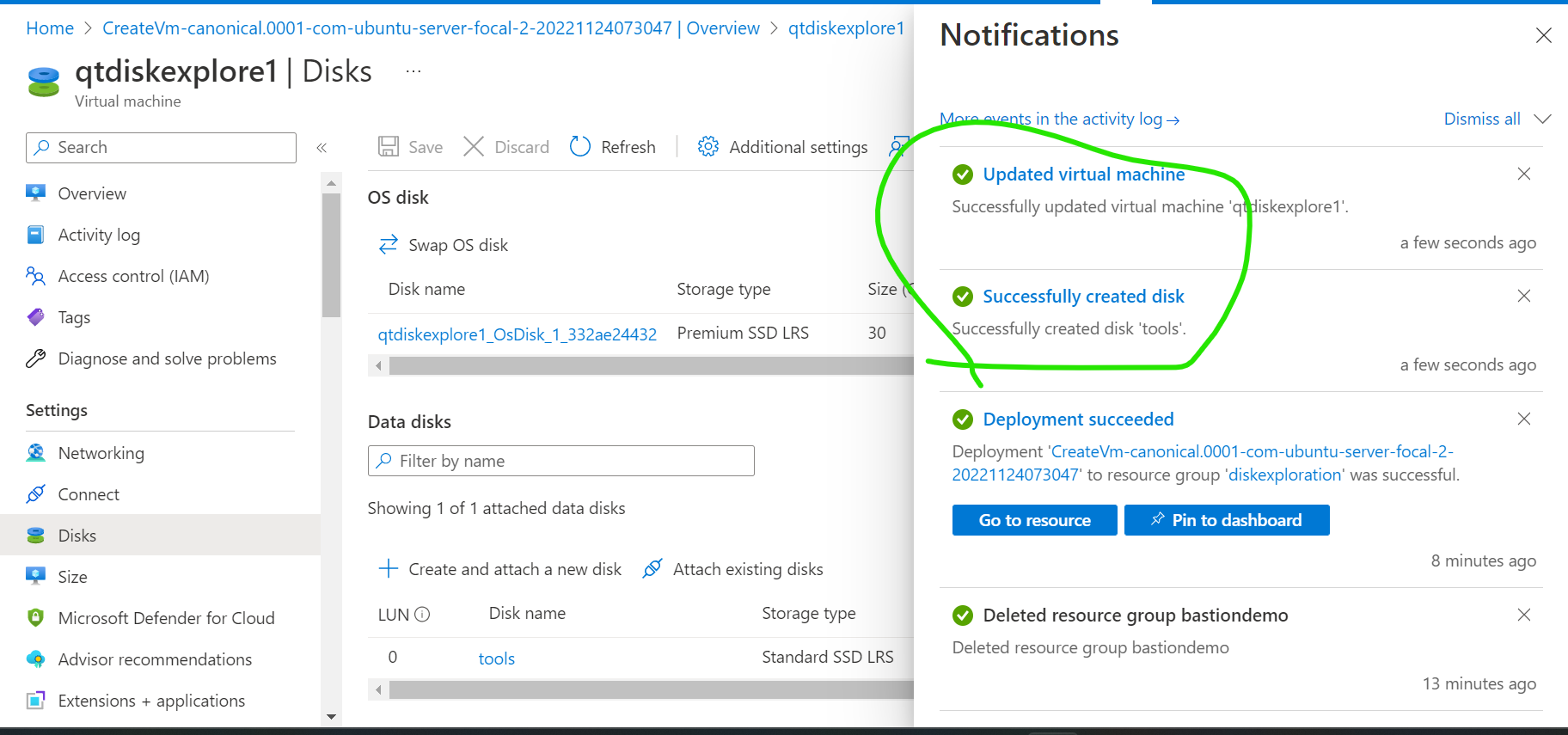Click the LUN info icon
The height and width of the screenshot is (735, 1568).
[x=422, y=615]
